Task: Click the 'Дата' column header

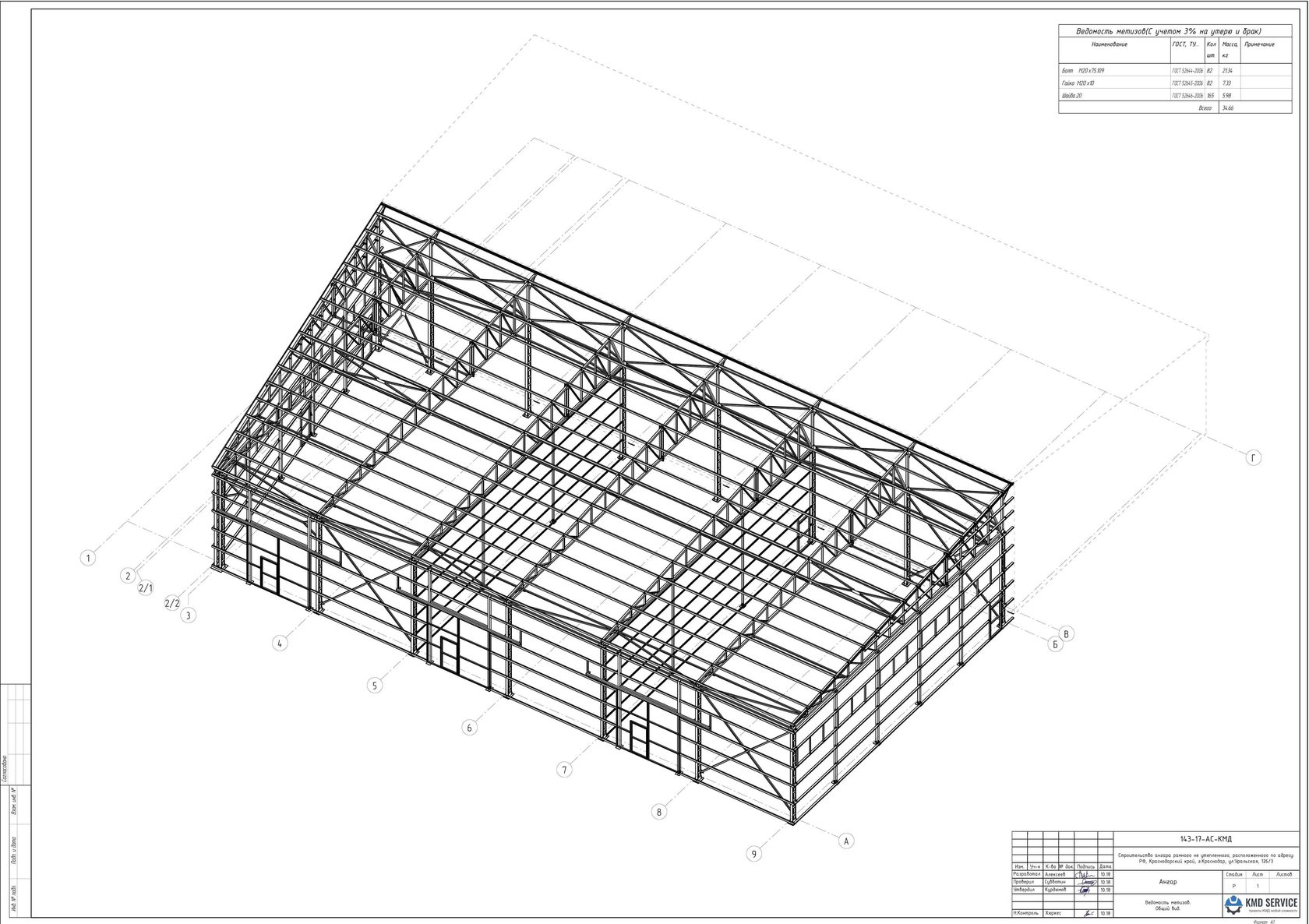Action: coord(1104,866)
